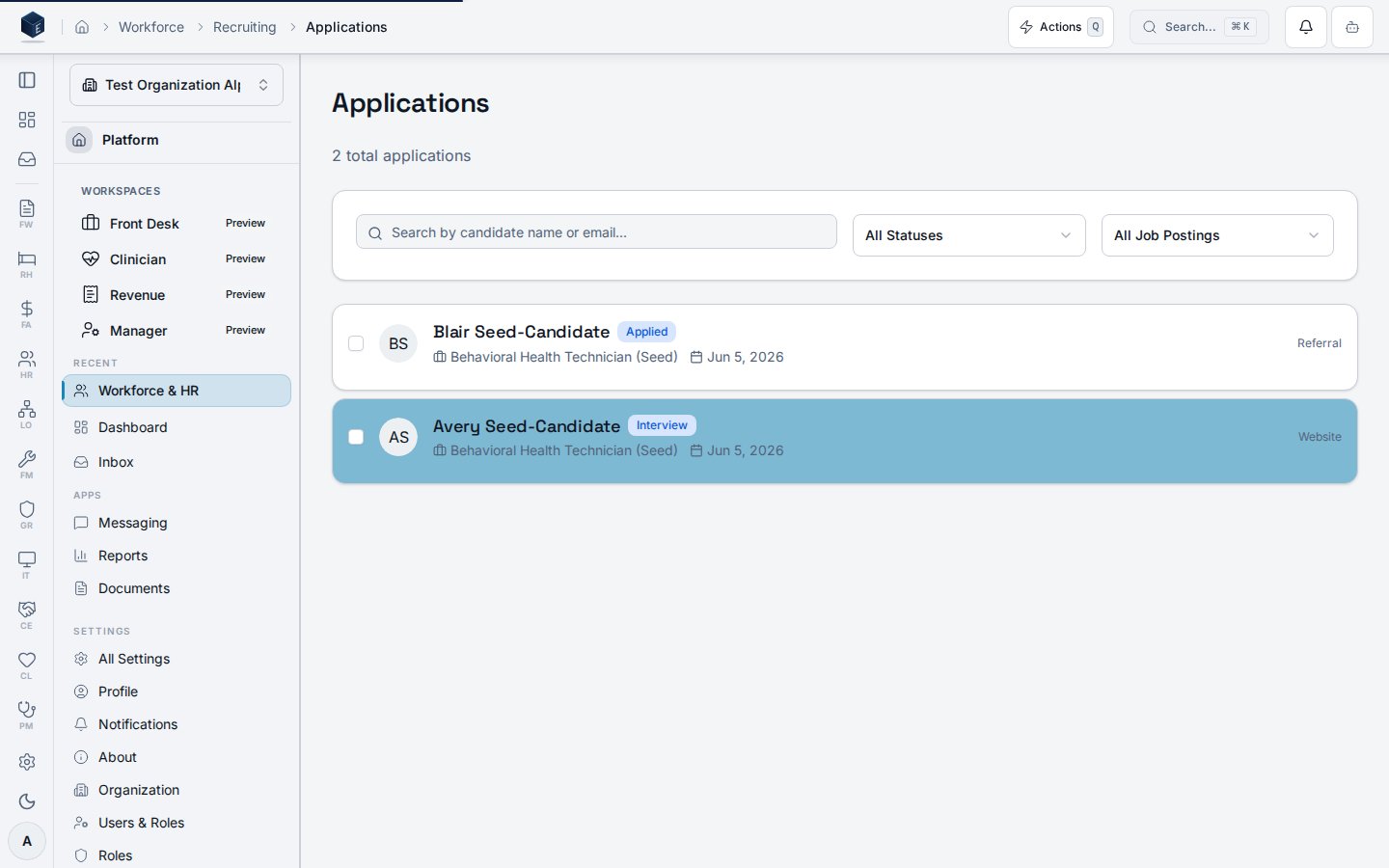Open Users & Roles settings
The height and width of the screenshot is (868, 1389).
[177, 823]
